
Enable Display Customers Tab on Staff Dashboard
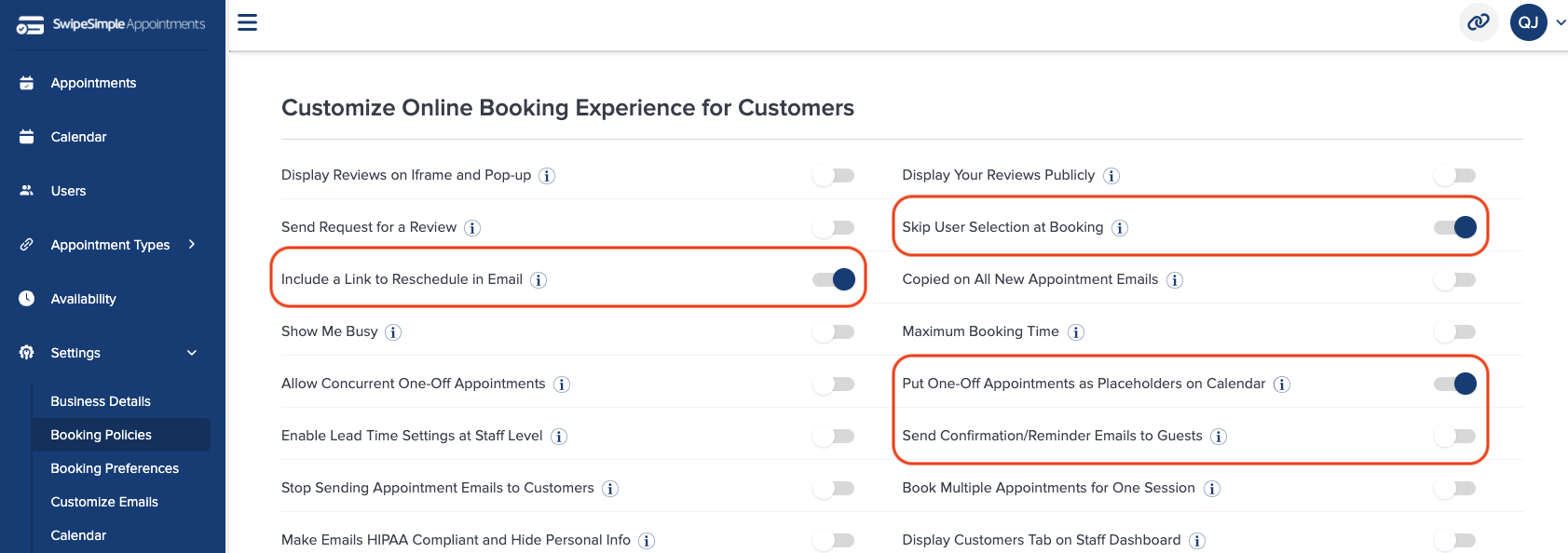(1454, 540)
